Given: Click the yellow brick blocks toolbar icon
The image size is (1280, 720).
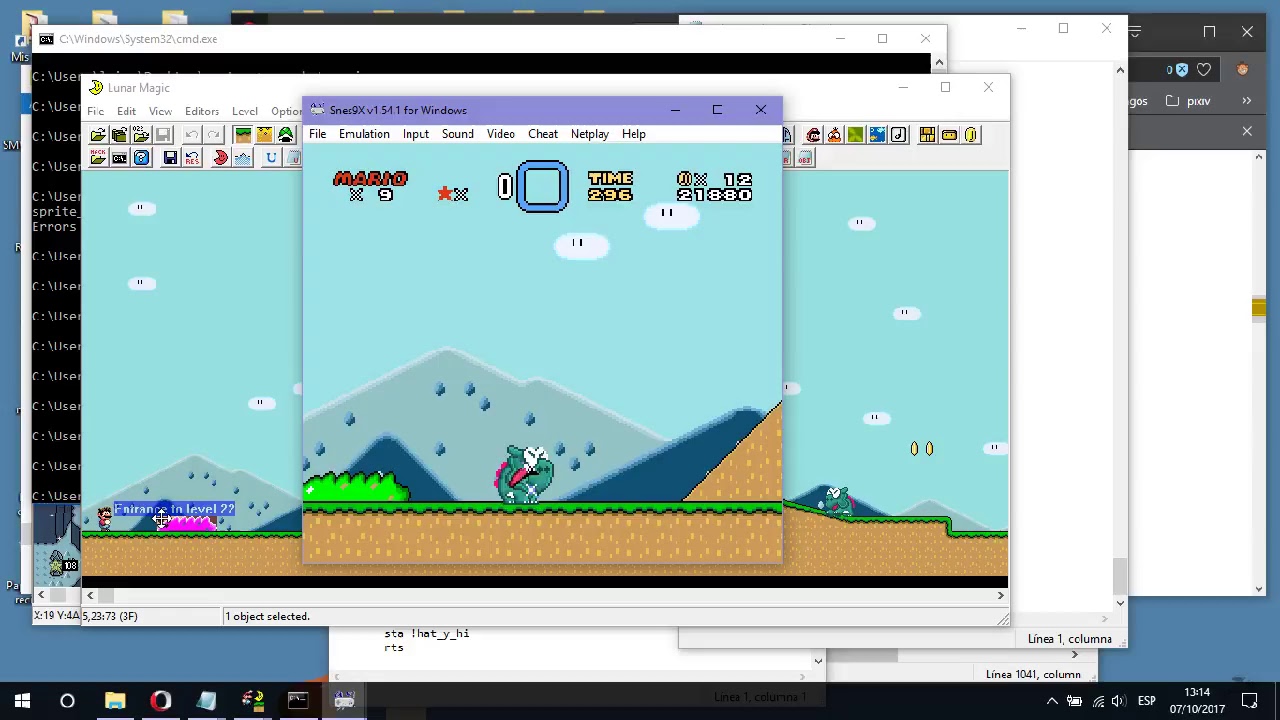Looking at the screenshot, I should click(927, 135).
